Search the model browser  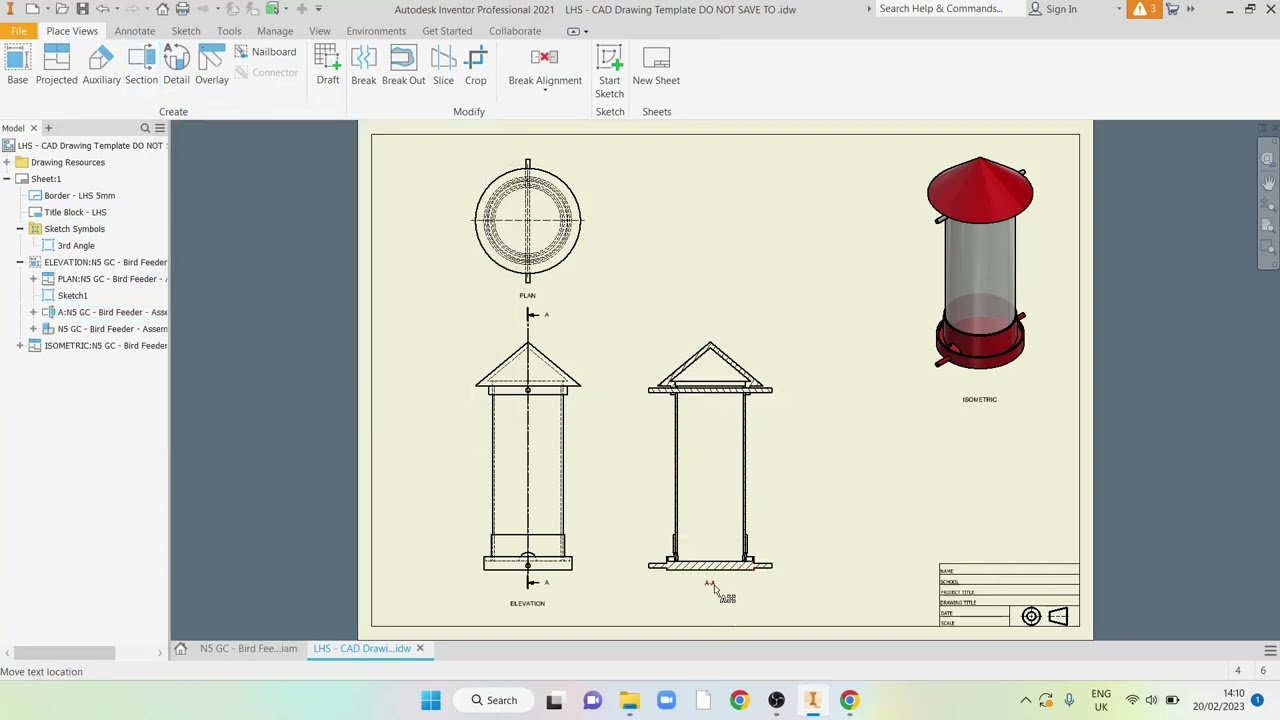click(x=145, y=128)
